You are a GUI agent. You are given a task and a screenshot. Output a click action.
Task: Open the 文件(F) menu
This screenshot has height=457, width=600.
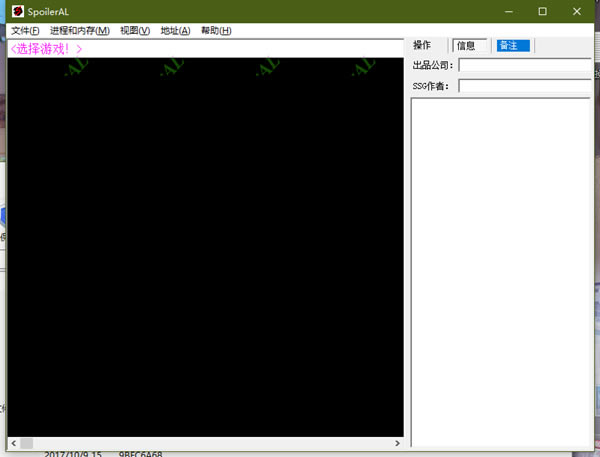pyautogui.click(x=25, y=31)
